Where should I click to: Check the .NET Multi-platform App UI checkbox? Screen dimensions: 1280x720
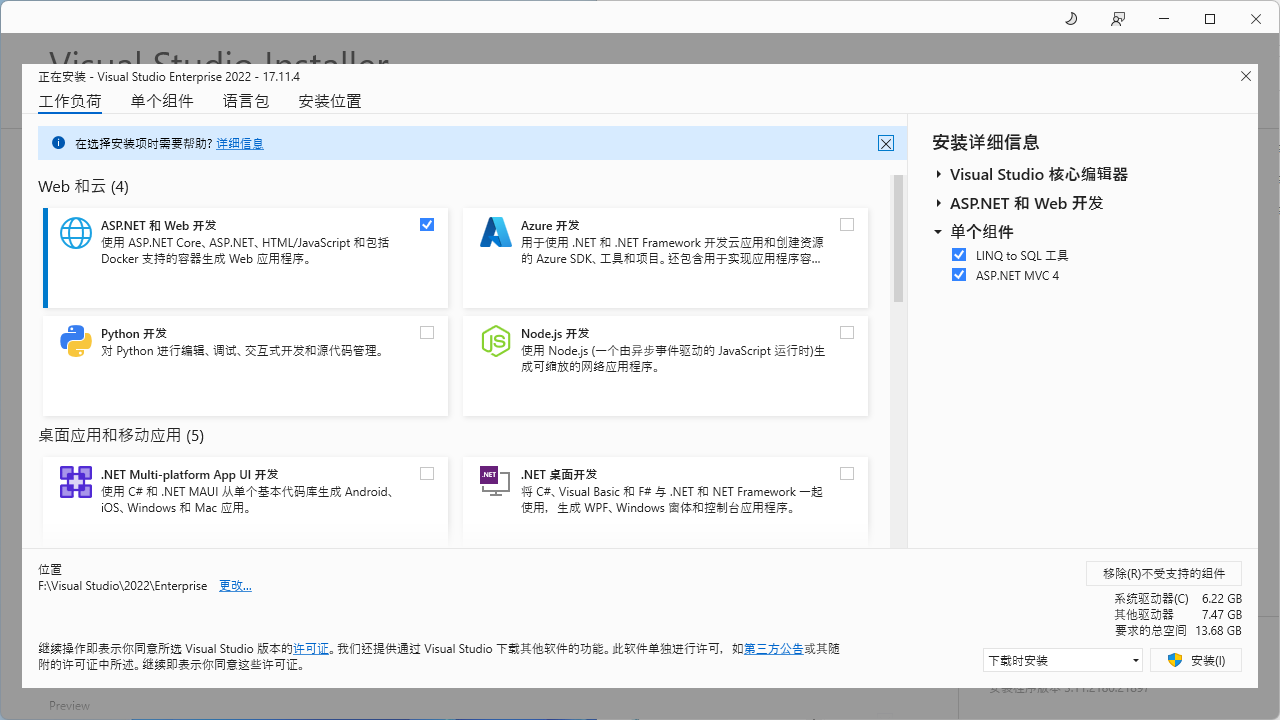point(427,473)
